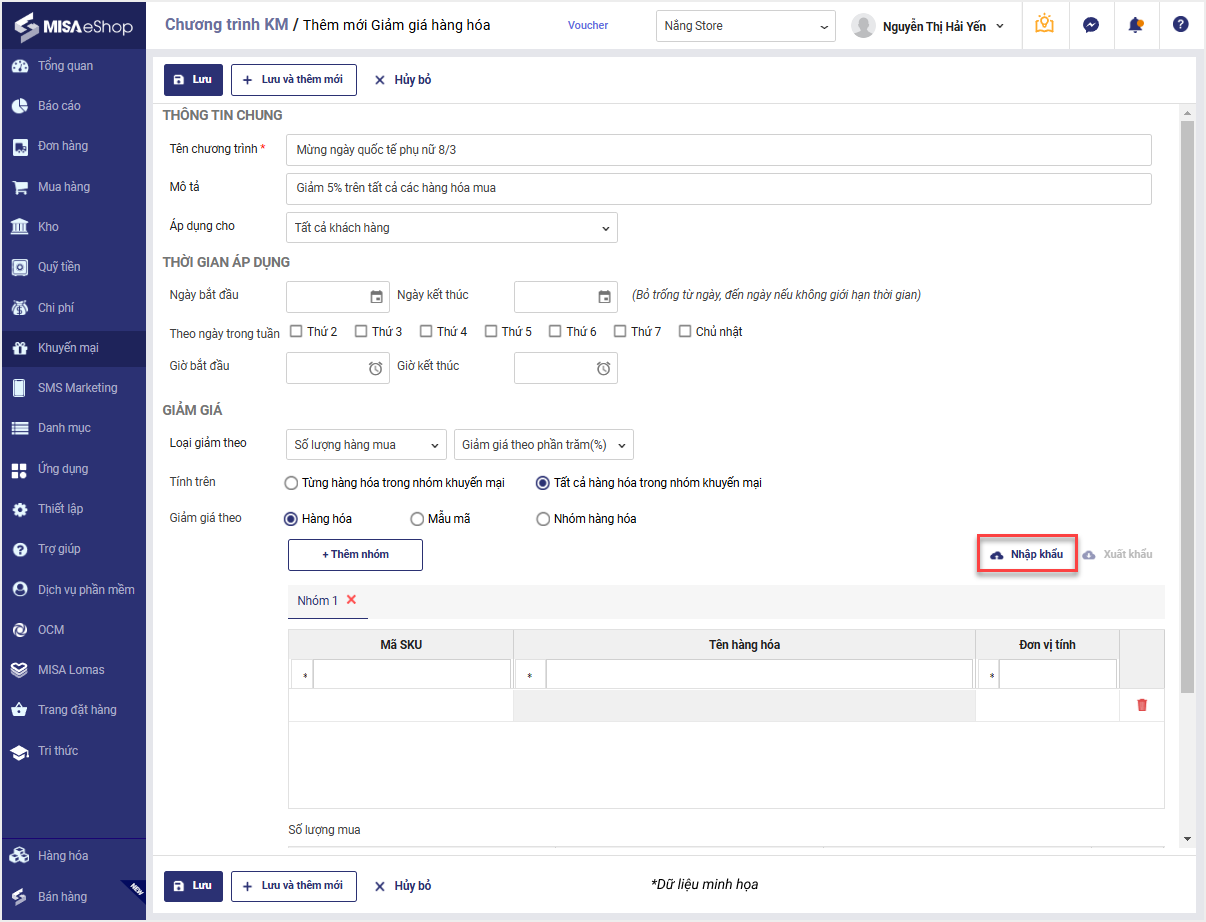Click the Messenger chat icon in header
Screen dimensions: 1206x922
pyautogui.click(x=1091, y=25)
